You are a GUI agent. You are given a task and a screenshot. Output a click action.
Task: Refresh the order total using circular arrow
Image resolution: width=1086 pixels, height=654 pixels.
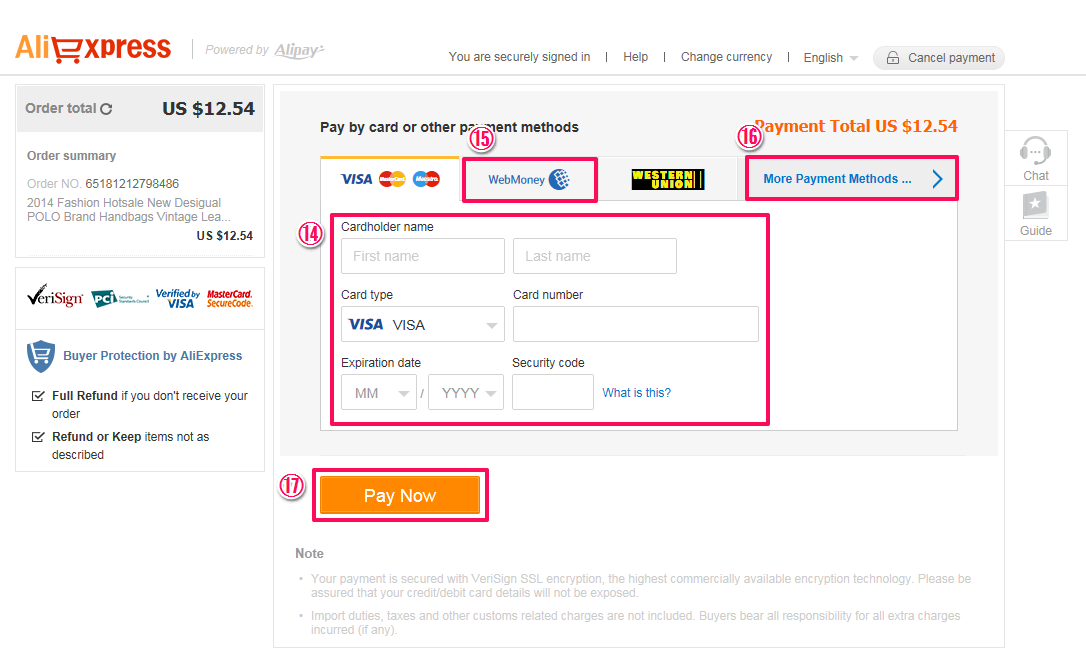coord(106,109)
